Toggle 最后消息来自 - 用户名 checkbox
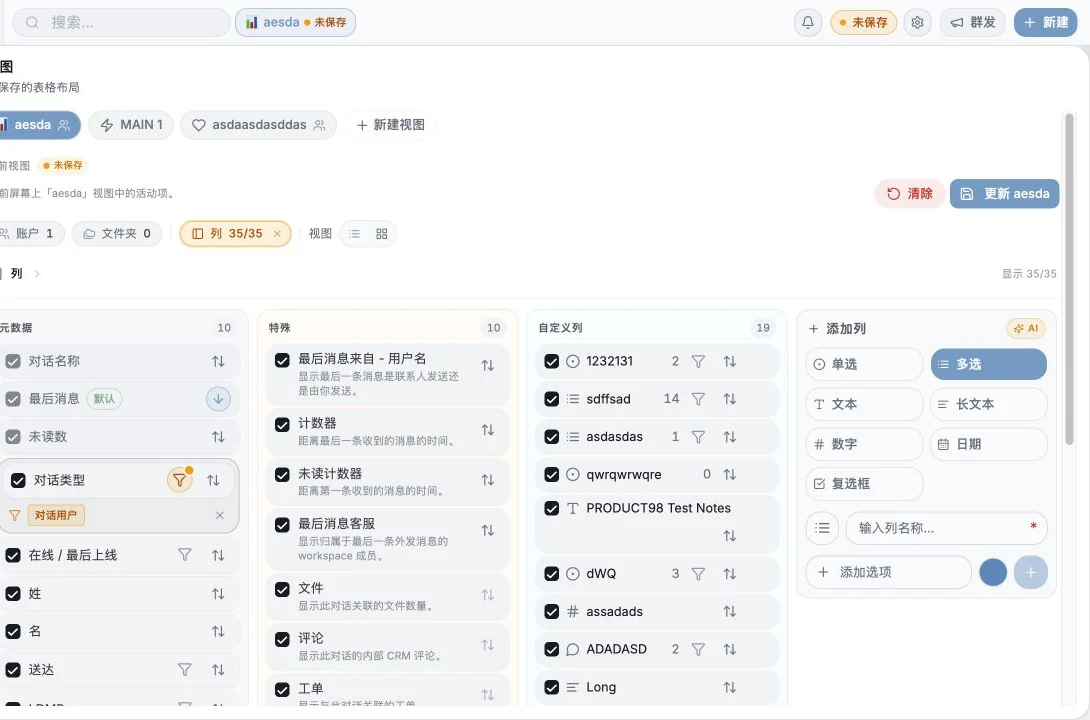The height and width of the screenshot is (720, 1090). (282, 360)
